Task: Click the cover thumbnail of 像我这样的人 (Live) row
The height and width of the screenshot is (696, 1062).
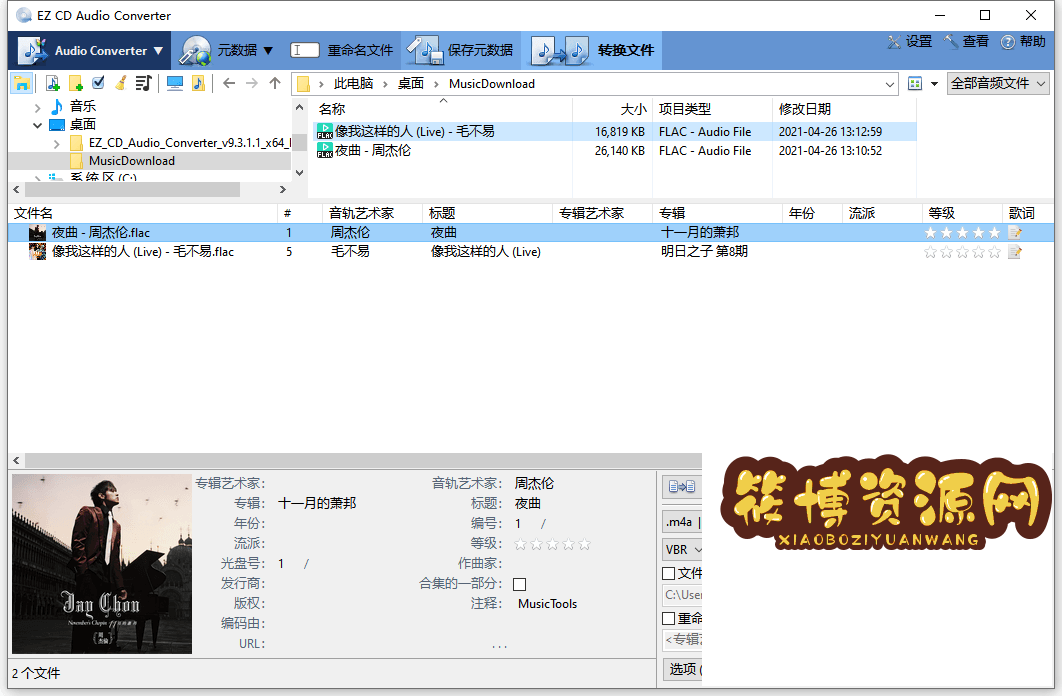Action: tap(37, 252)
